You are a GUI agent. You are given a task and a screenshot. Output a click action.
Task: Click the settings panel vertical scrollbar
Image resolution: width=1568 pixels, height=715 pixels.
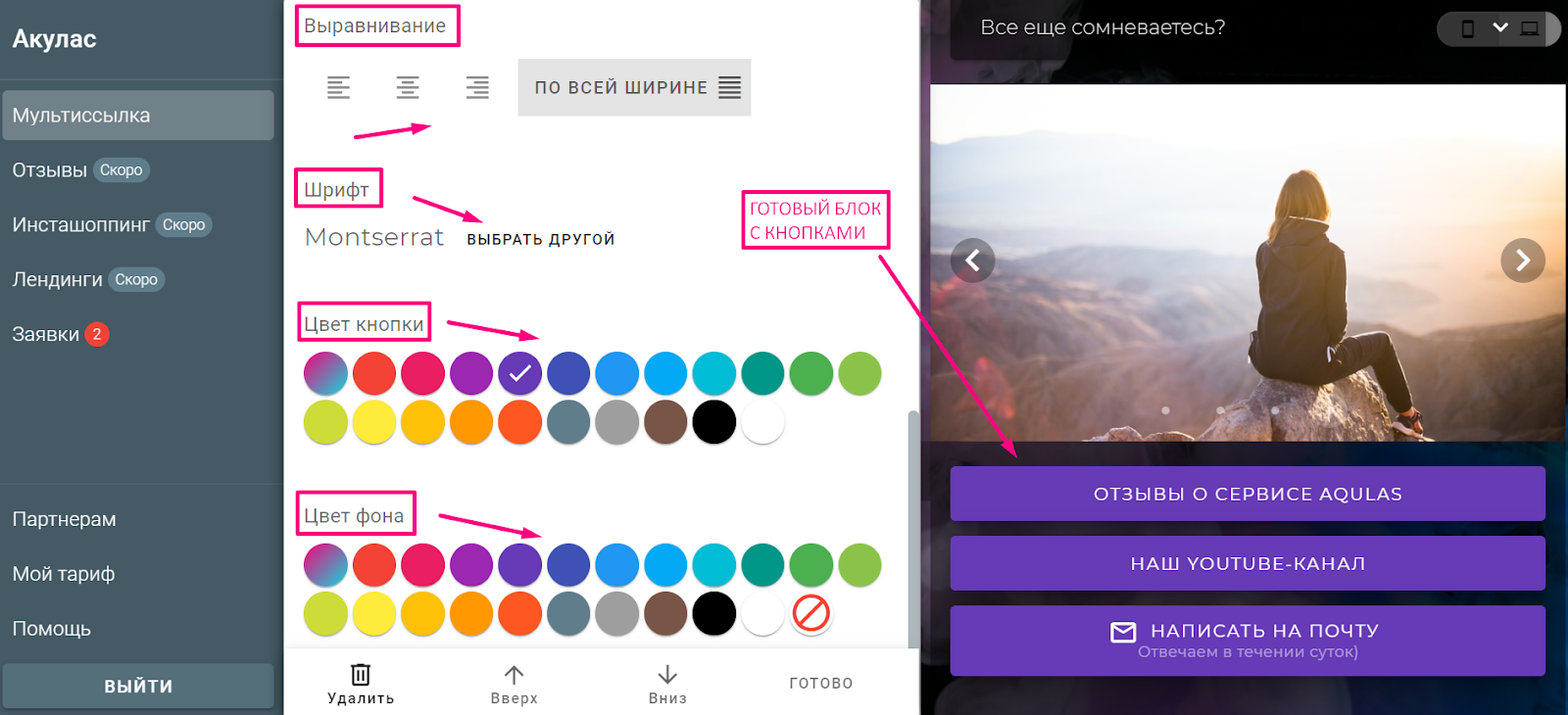tap(913, 529)
